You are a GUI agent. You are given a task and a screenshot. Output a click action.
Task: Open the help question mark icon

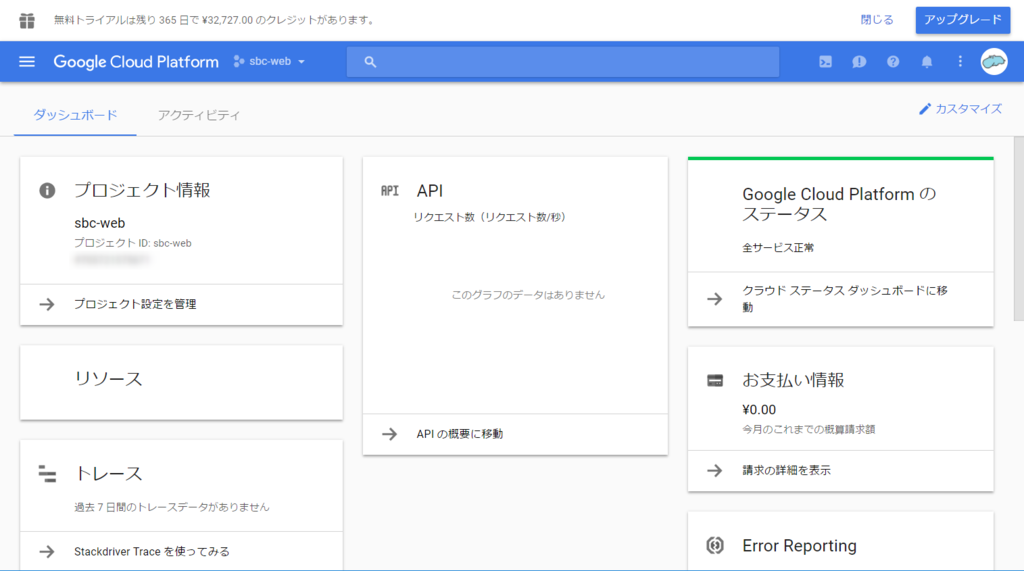(893, 61)
